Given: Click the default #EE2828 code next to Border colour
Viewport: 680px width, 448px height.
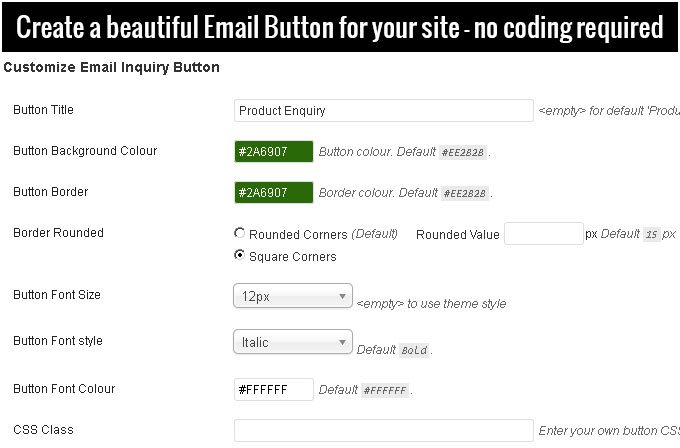Looking at the screenshot, I should point(465,193).
